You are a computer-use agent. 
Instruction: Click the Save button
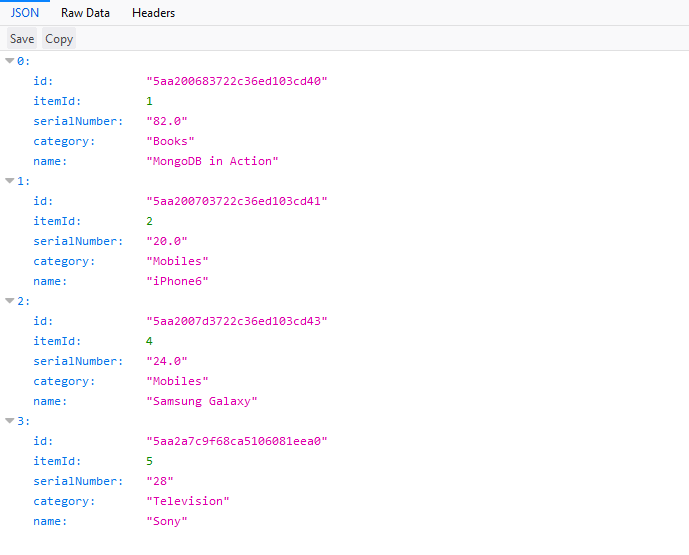(22, 39)
